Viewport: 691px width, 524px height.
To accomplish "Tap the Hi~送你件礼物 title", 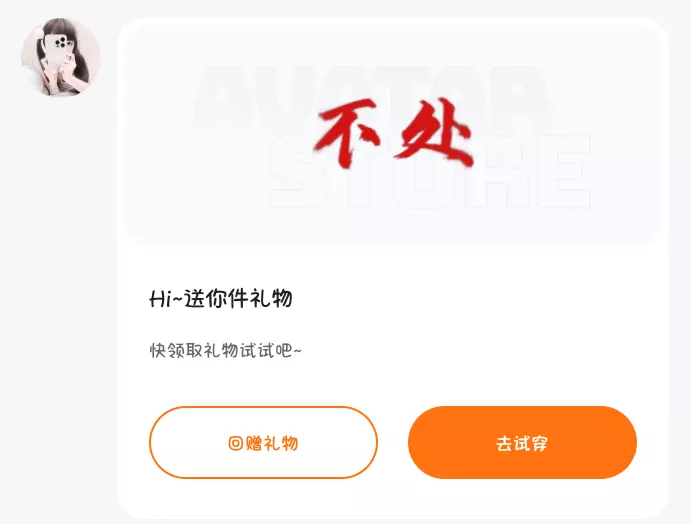I will click(221, 298).
